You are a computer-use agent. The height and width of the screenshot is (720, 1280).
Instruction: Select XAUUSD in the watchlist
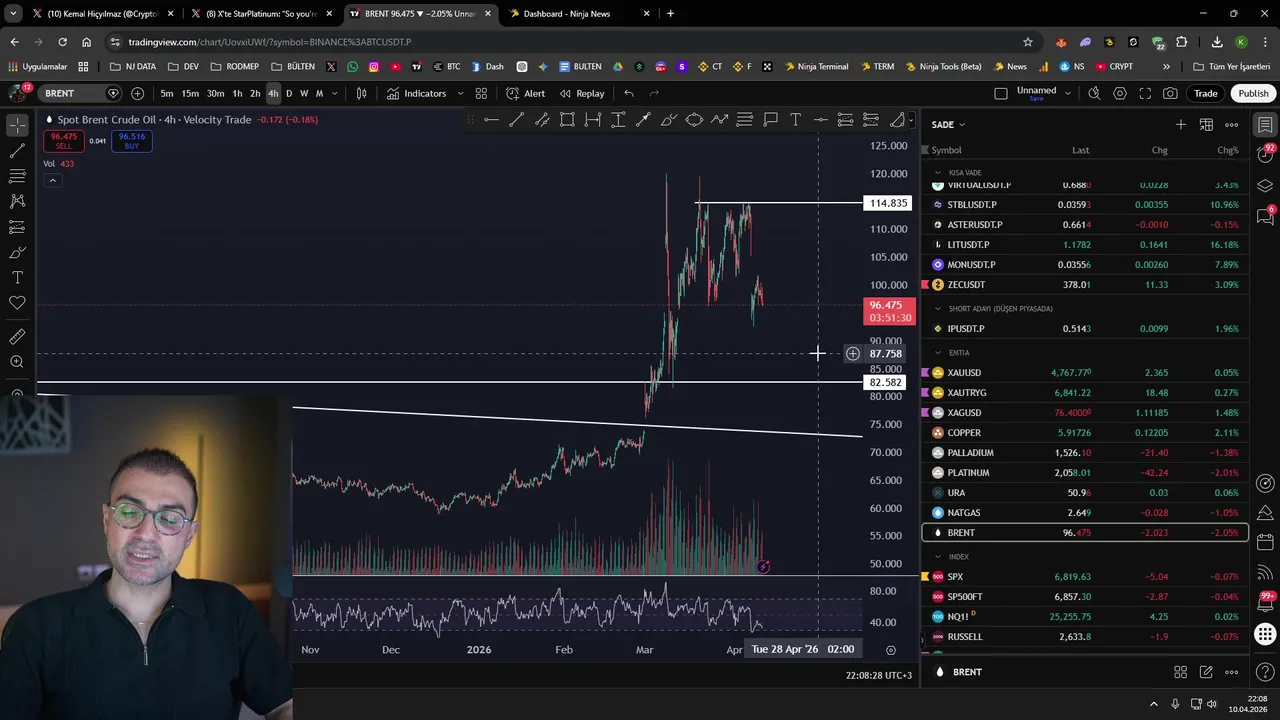1085,373
